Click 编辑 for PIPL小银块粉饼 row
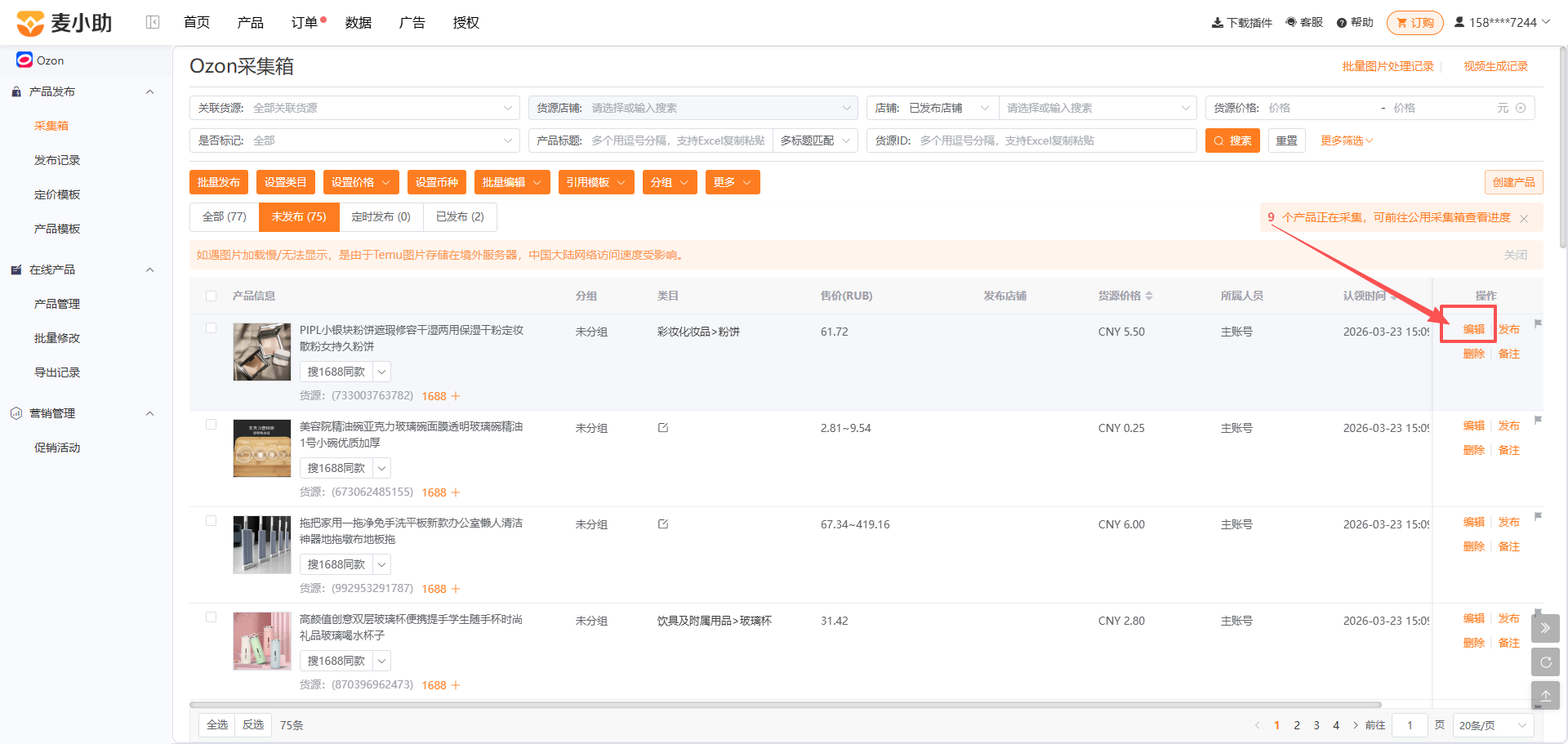Image resolution: width=1568 pixels, height=744 pixels. [1474, 329]
